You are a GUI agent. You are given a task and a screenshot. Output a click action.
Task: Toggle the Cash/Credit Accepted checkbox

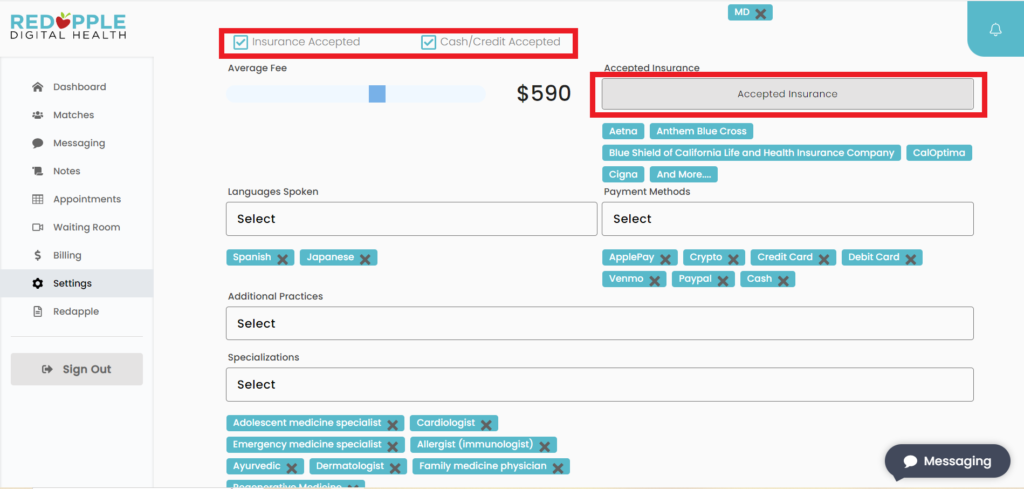click(428, 42)
